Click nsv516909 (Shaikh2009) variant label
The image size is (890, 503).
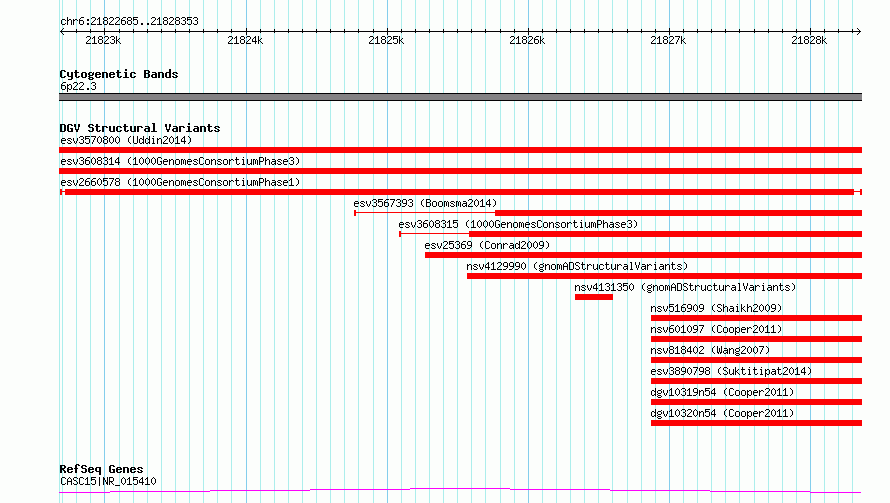(x=716, y=308)
